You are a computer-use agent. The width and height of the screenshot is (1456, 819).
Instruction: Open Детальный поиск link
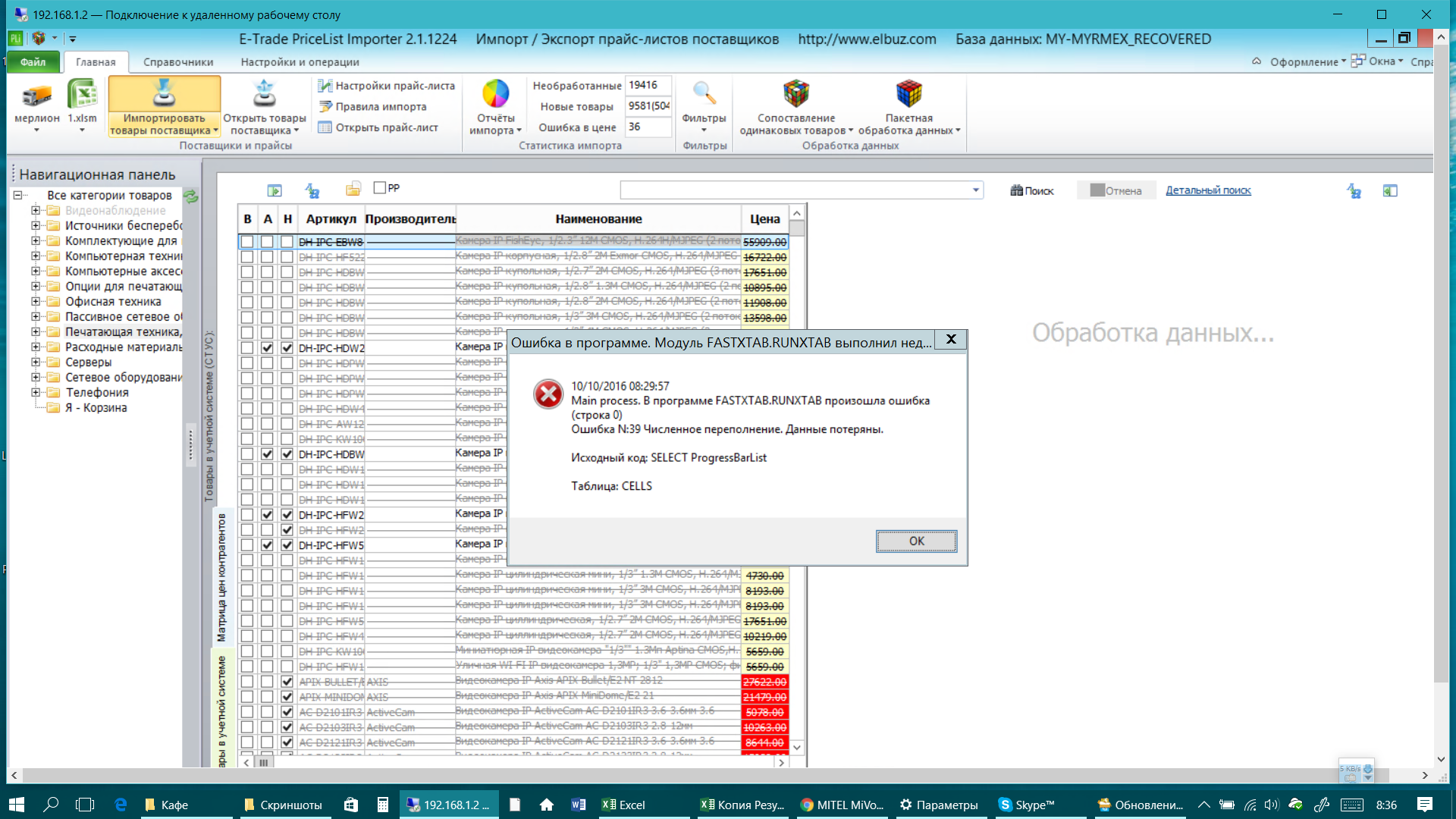(1208, 190)
